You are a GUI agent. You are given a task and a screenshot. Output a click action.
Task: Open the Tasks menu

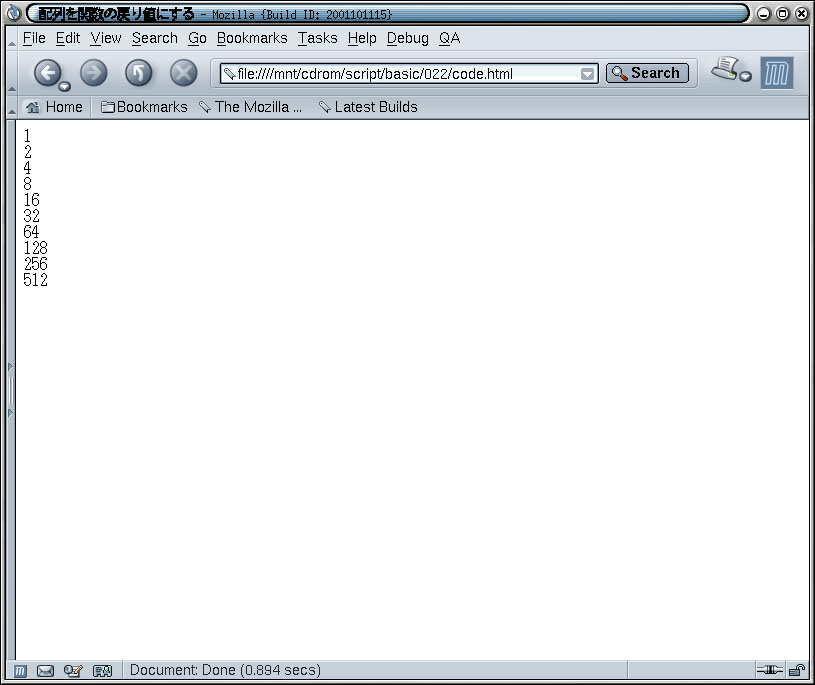pos(318,38)
